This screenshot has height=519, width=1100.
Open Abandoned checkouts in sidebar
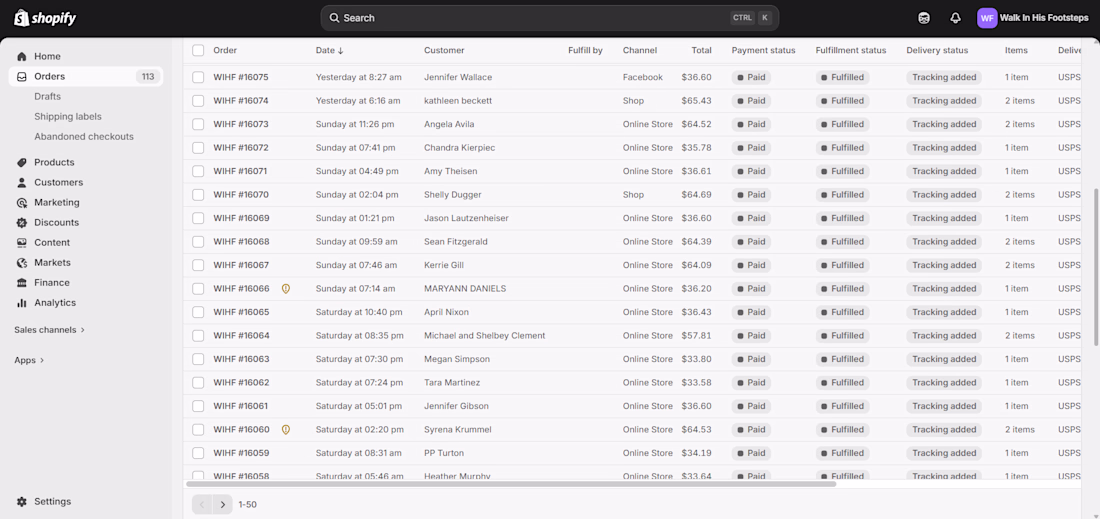[x=84, y=137]
